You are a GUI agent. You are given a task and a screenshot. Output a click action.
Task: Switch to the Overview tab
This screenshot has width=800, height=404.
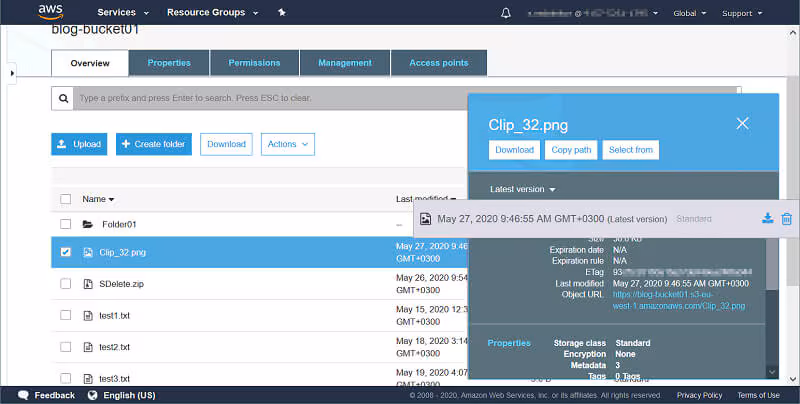click(x=90, y=63)
